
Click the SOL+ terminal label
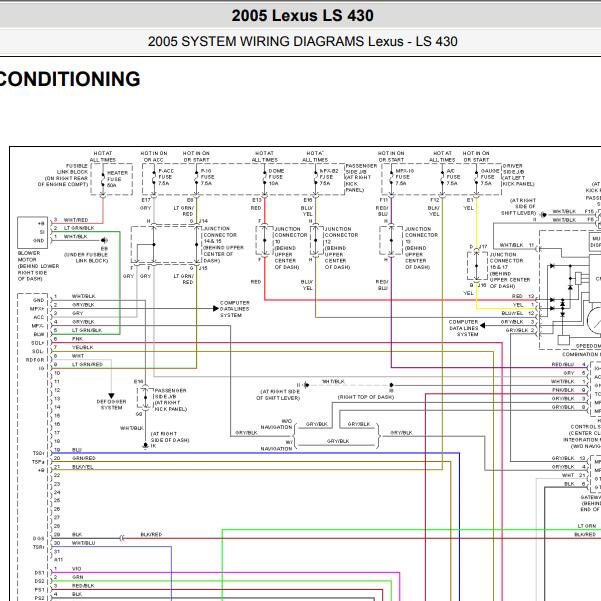pos(38,343)
